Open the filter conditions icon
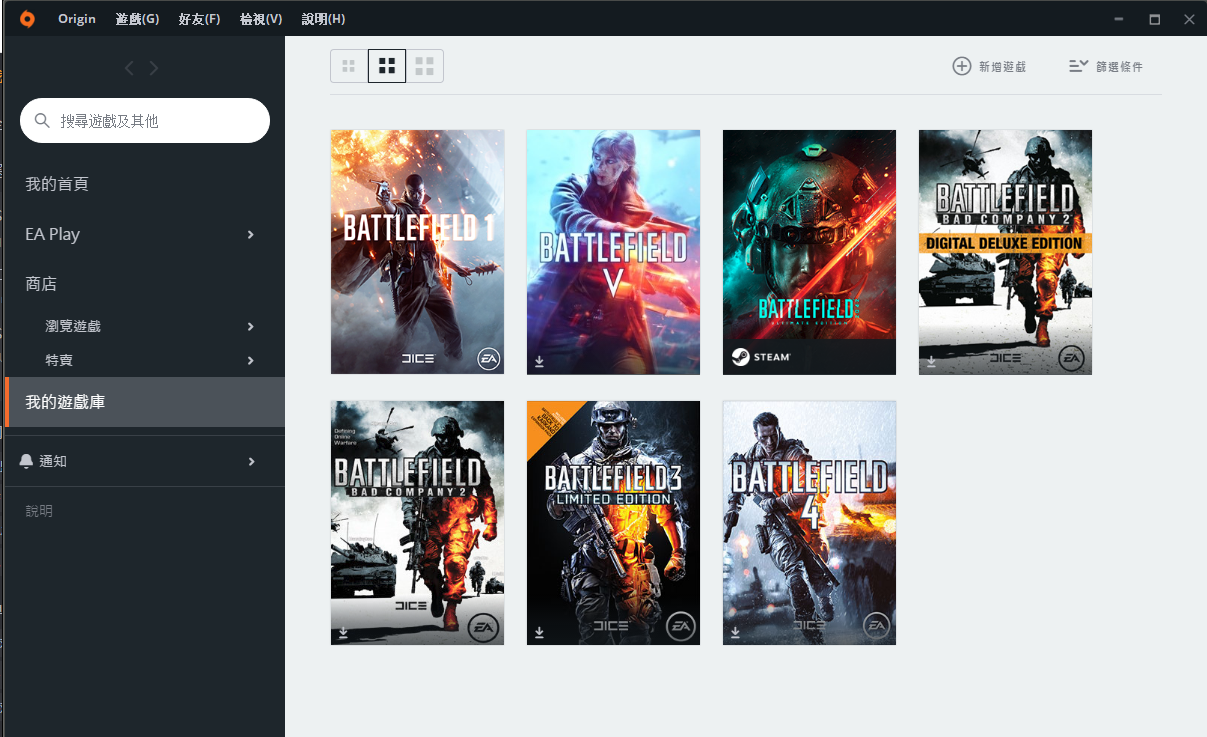 (x=1078, y=66)
